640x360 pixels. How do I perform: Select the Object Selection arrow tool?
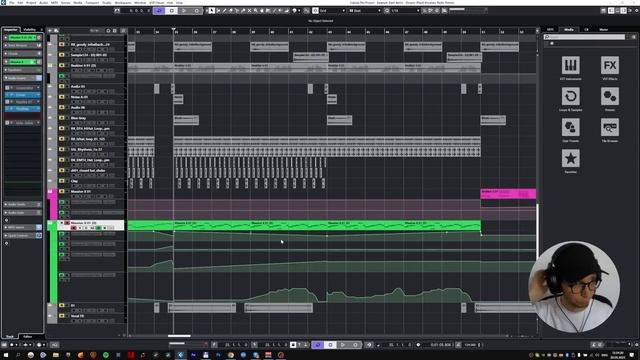[211, 11]
